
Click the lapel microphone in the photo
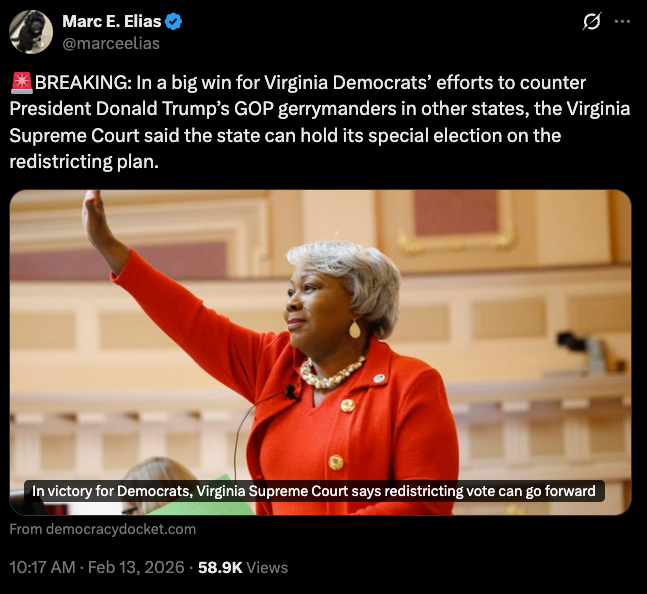(x=291, y=392)
